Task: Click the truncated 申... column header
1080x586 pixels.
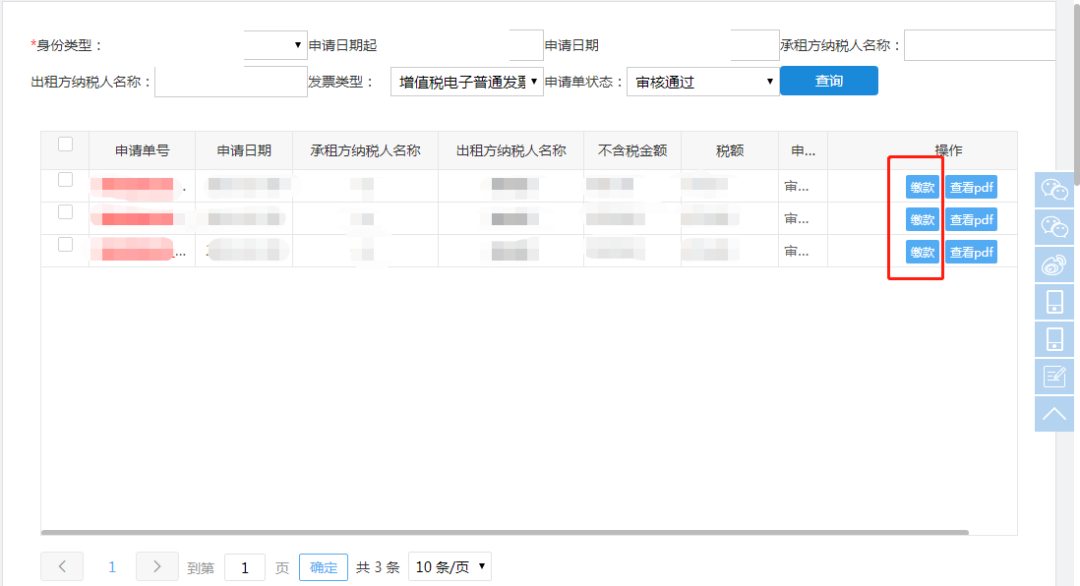Action: pos(803,151)
